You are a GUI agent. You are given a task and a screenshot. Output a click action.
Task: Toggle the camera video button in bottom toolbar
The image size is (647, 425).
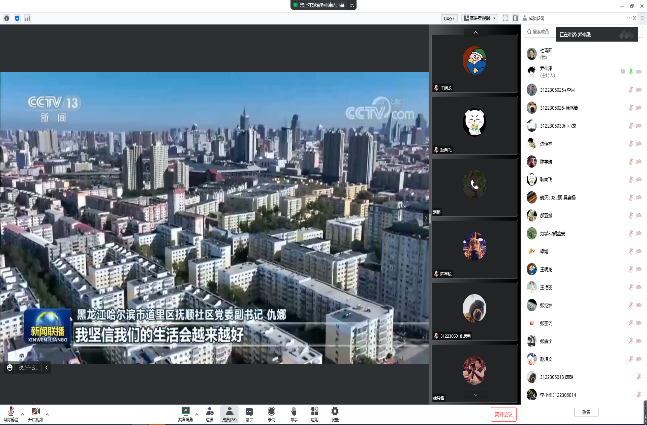tap(36, 410)
